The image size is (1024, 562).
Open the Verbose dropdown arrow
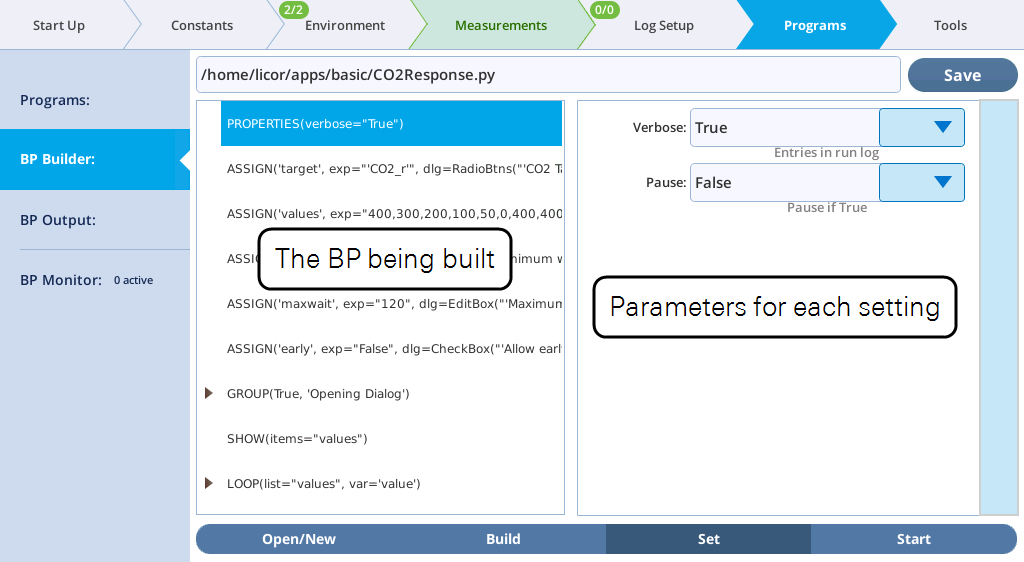[x=921, y=128]
